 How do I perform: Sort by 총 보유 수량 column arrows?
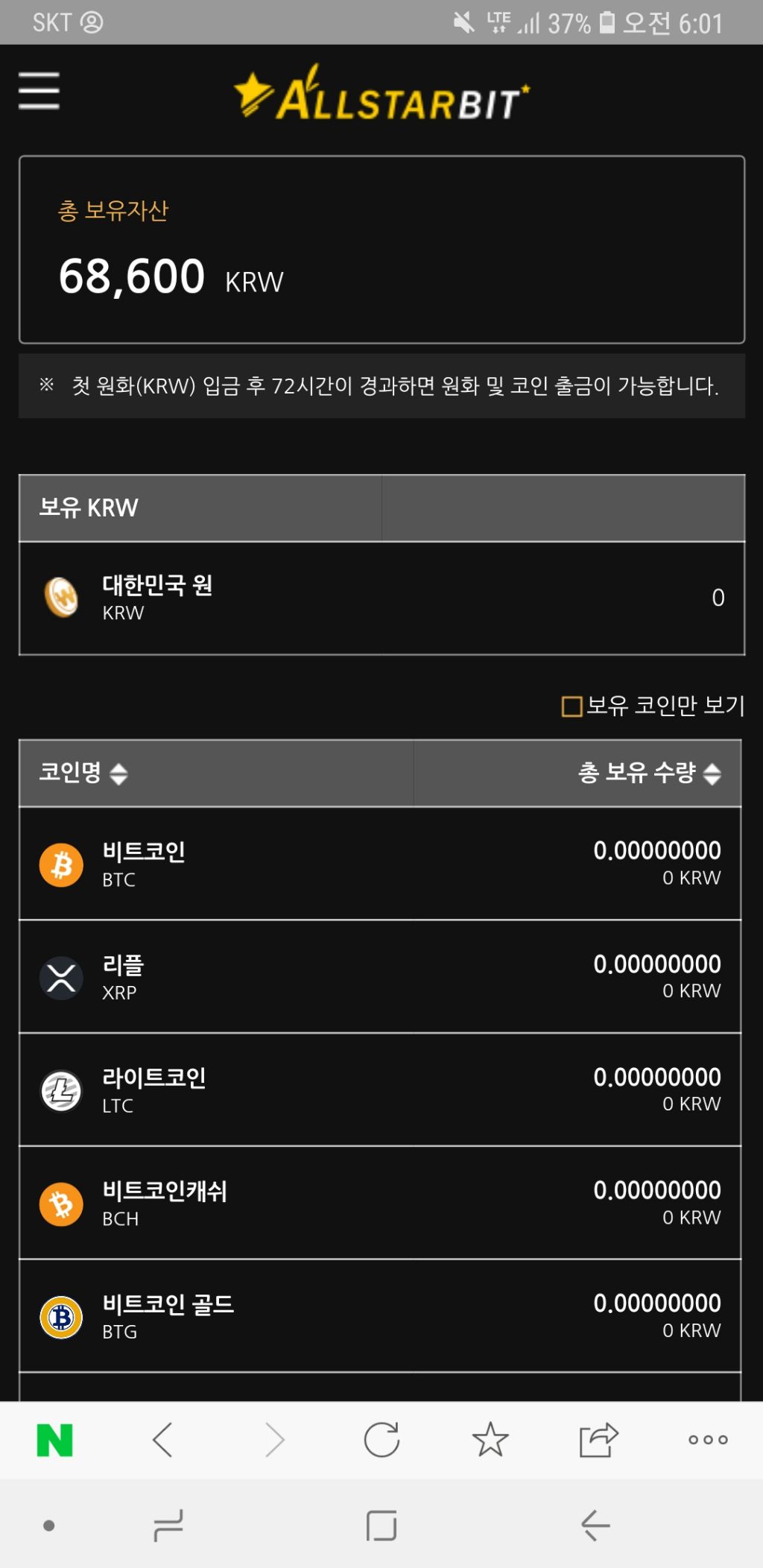tap(712, 774)
